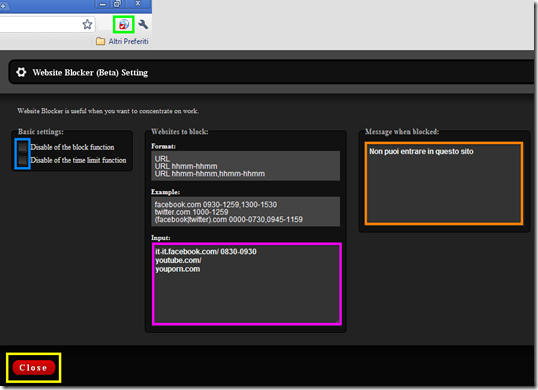Click the it-it.facebook.com/ 0830-0930 entry
The height and width of the screenshot is (390, 538).
(x=206, y=252)
